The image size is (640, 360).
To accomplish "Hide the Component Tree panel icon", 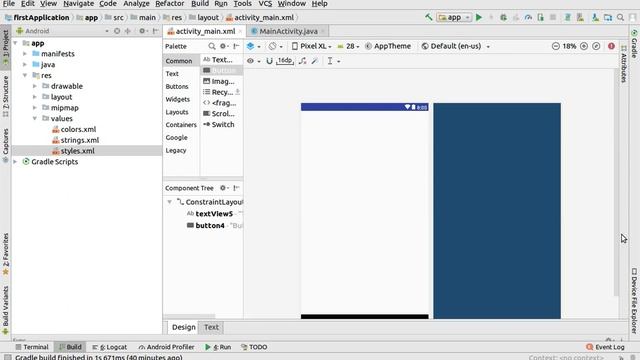I will pyautogui.click(x=236, y=188).
